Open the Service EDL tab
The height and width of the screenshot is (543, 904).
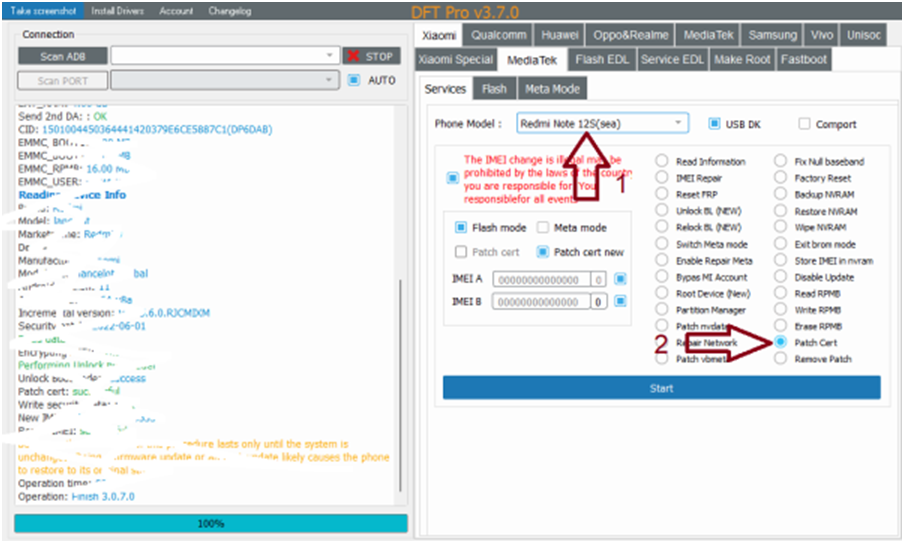672,59
